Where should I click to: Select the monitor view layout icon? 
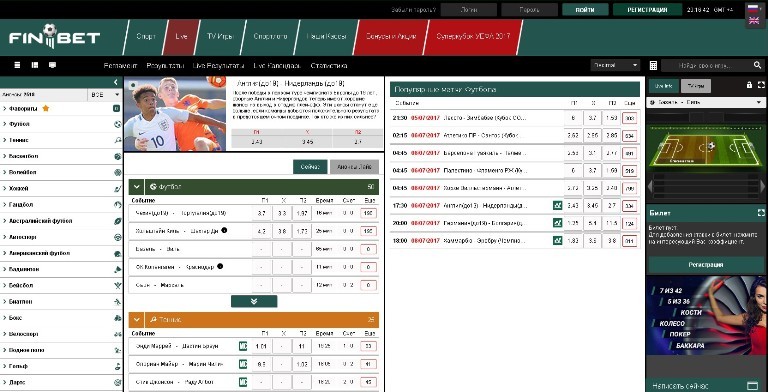[52, 65]
